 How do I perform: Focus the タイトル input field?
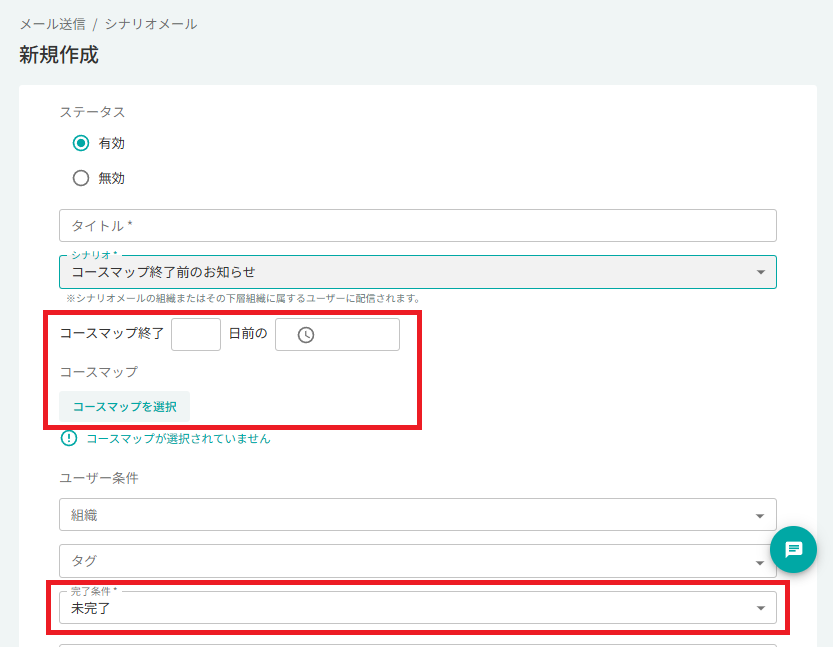coord(418,226)
